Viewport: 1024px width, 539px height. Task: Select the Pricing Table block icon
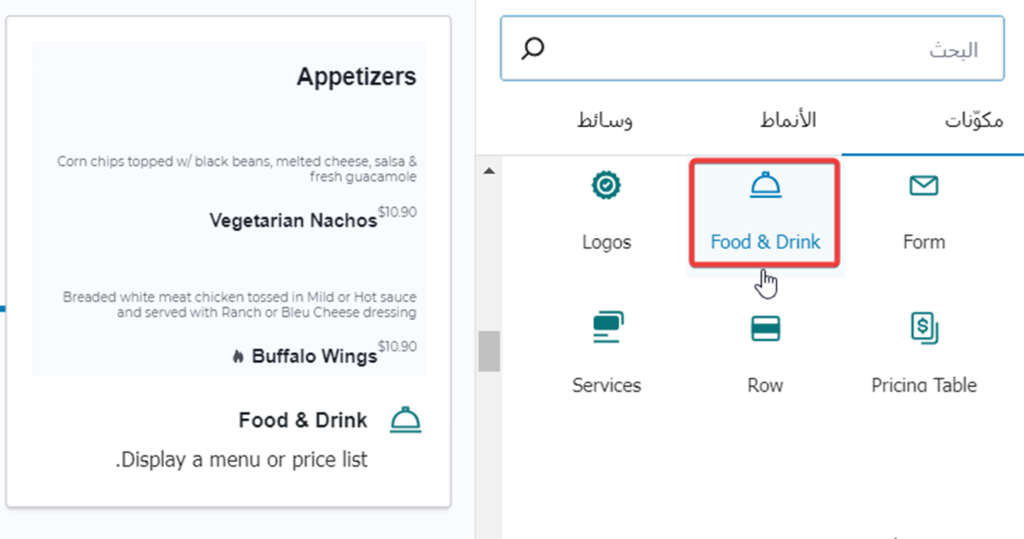[x=923, y=328]
